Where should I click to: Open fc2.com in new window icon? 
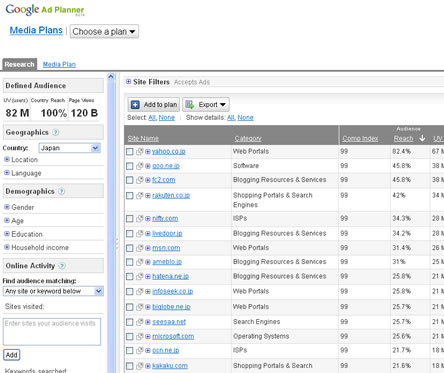tap(140, 180)
